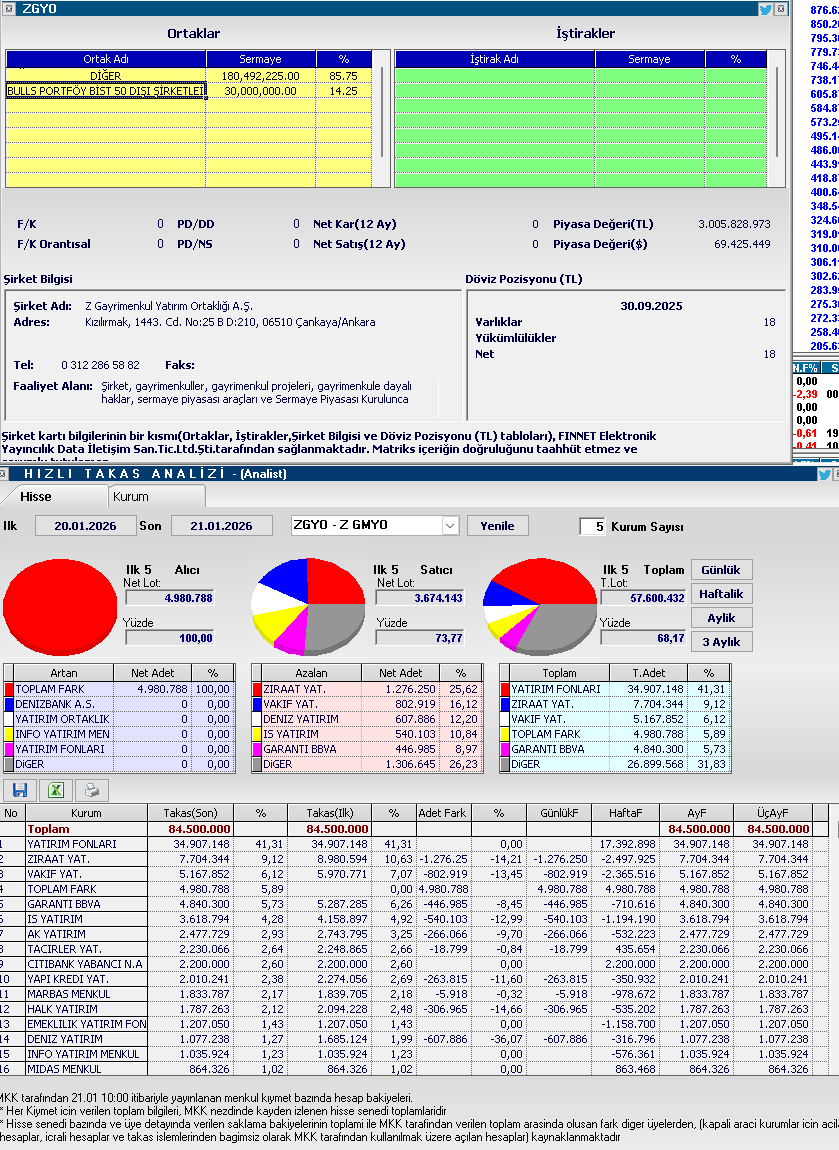839x1150 pixels.
Task: Sort by the Kurum column header
Action: point(86,813)
